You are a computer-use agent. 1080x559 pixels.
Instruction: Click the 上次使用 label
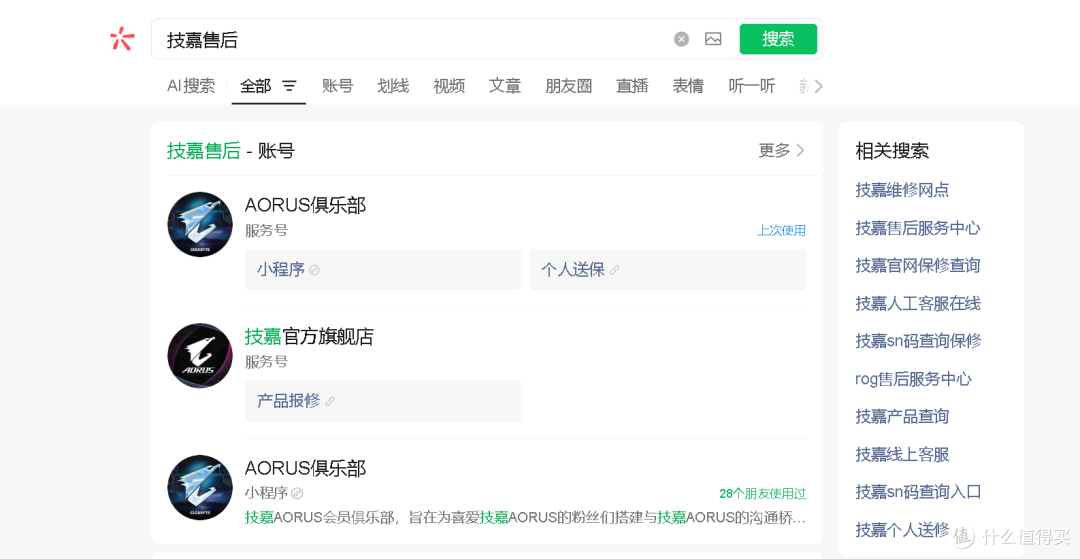pos(781,231)
